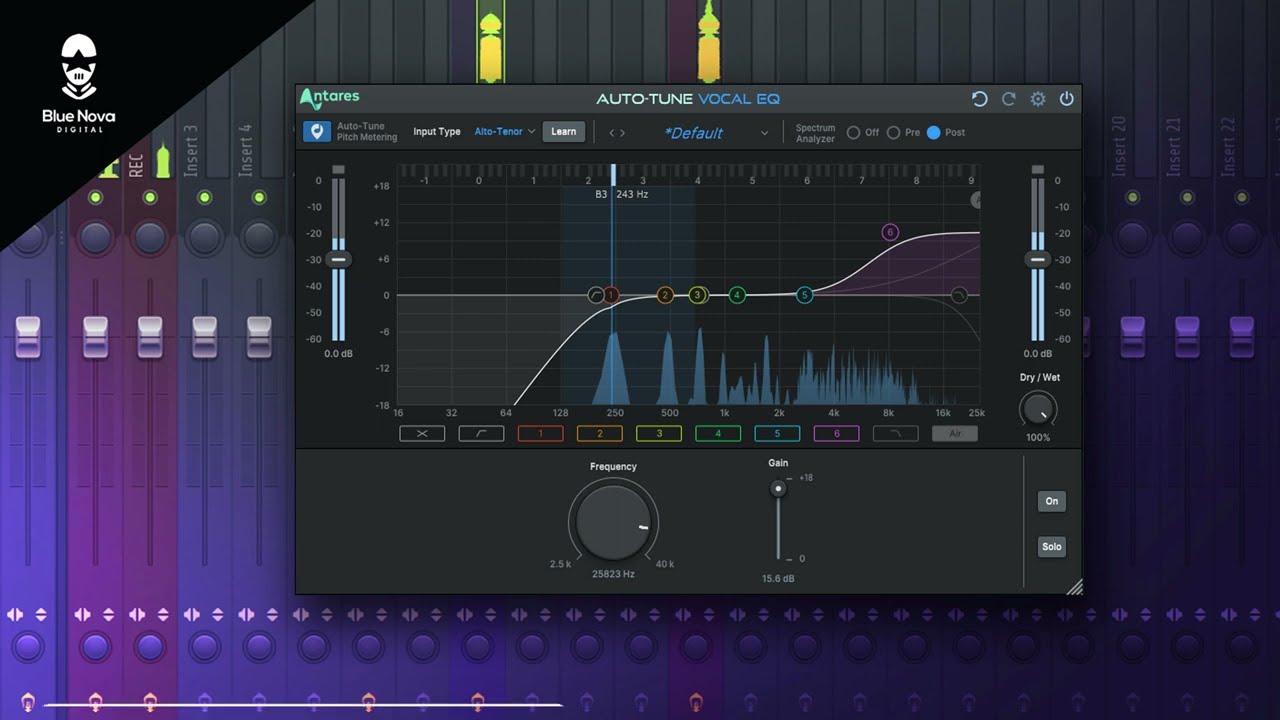The width and height of the screenshot is (1280, 720).
Task: Toggle the yellow band 3 button below graph
Action: (x=659, y=434)
